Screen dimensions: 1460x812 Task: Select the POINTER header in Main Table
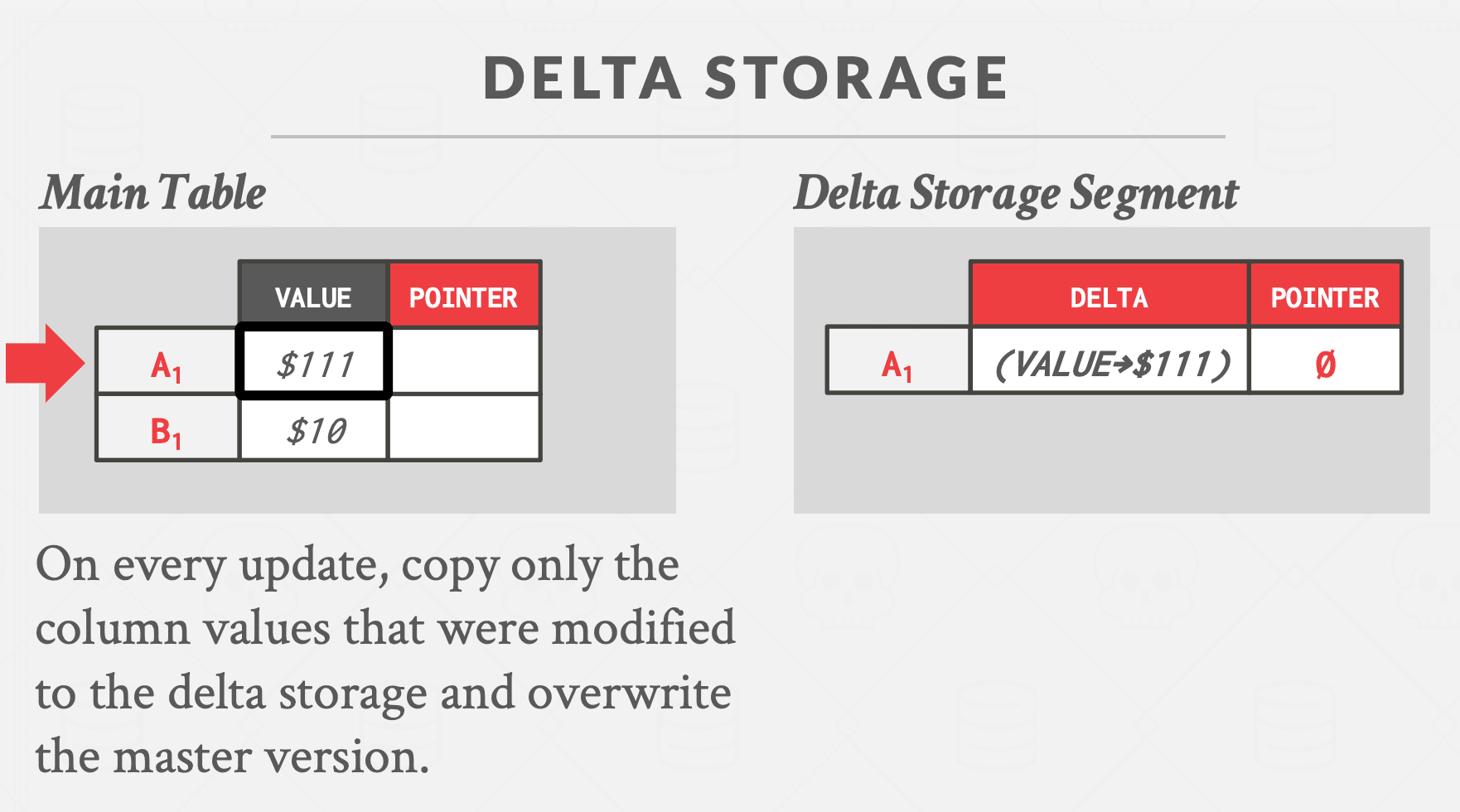[x=463, y=297]
